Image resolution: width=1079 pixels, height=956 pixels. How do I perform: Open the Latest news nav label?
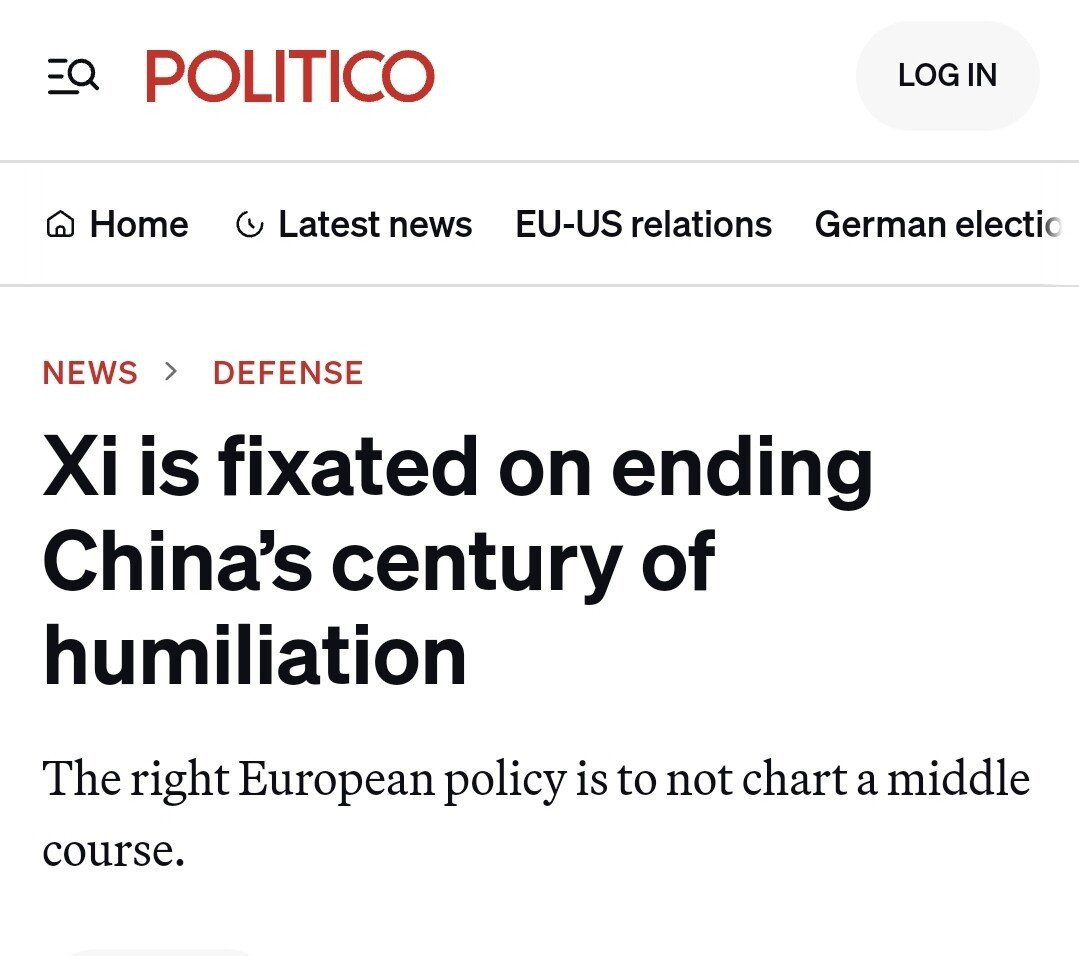(375, 225)
